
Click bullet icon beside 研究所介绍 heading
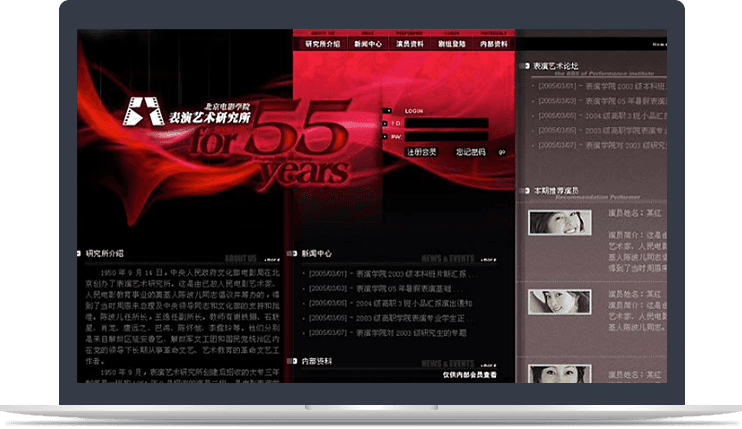click(79, 254)
